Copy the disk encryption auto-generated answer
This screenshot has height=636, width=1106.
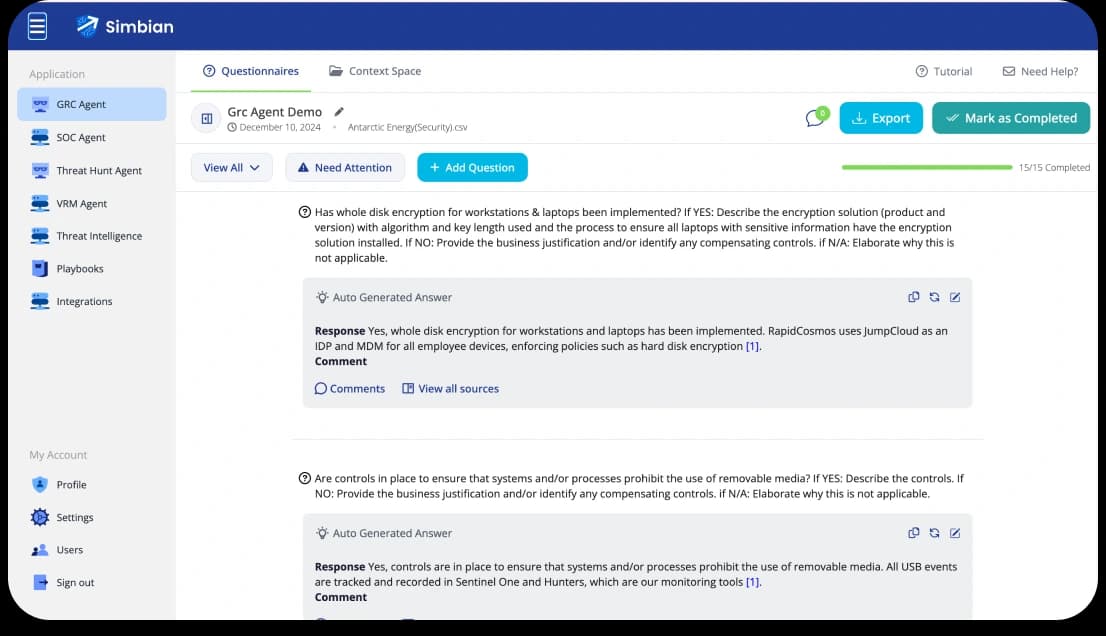(x=913, y=297)
